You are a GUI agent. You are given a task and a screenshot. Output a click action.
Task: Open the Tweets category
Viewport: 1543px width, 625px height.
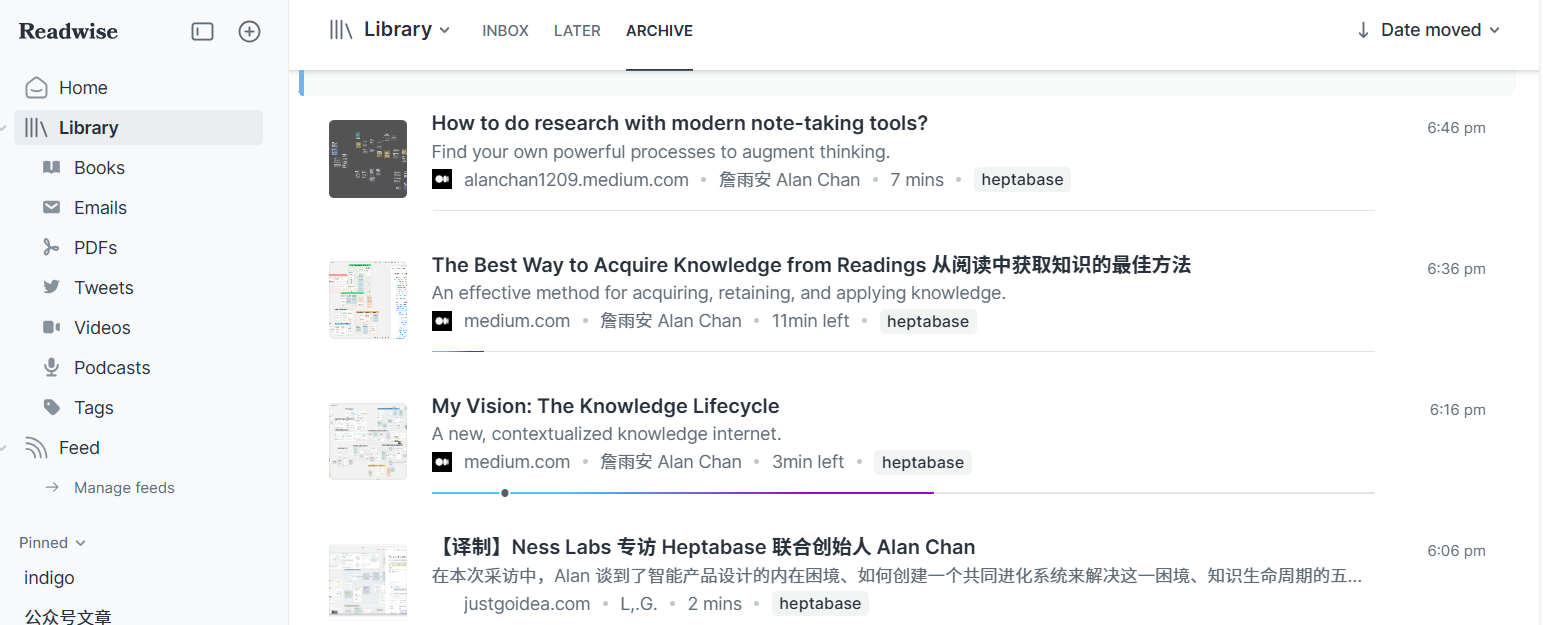103,288
